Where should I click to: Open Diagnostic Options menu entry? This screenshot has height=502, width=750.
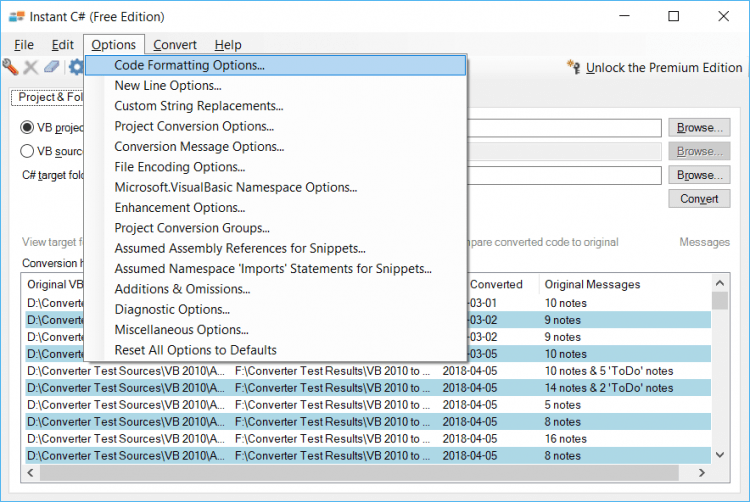(173, 310)
